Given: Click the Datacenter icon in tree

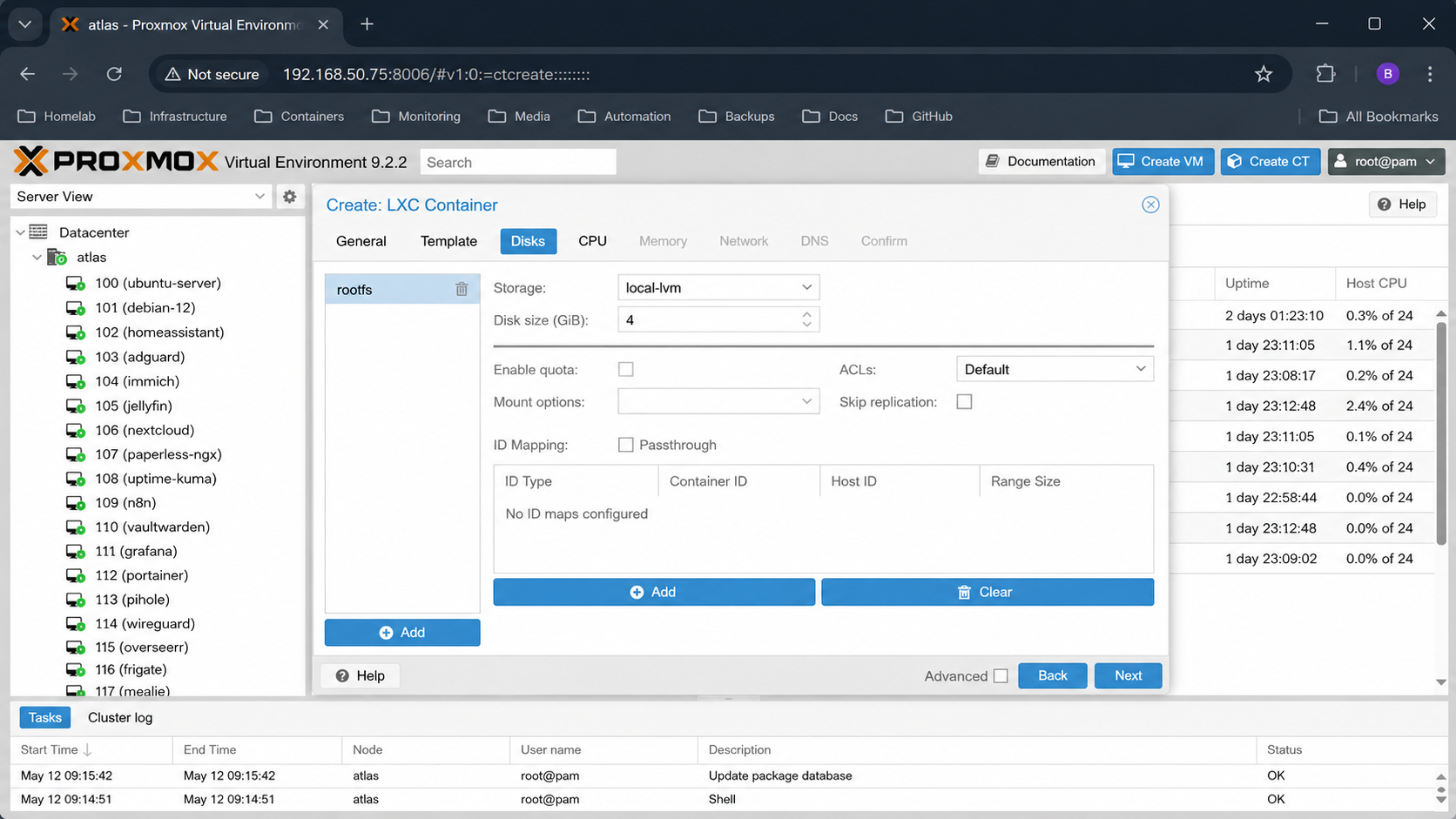Looking at the screenshot, I should click(38, 232).
